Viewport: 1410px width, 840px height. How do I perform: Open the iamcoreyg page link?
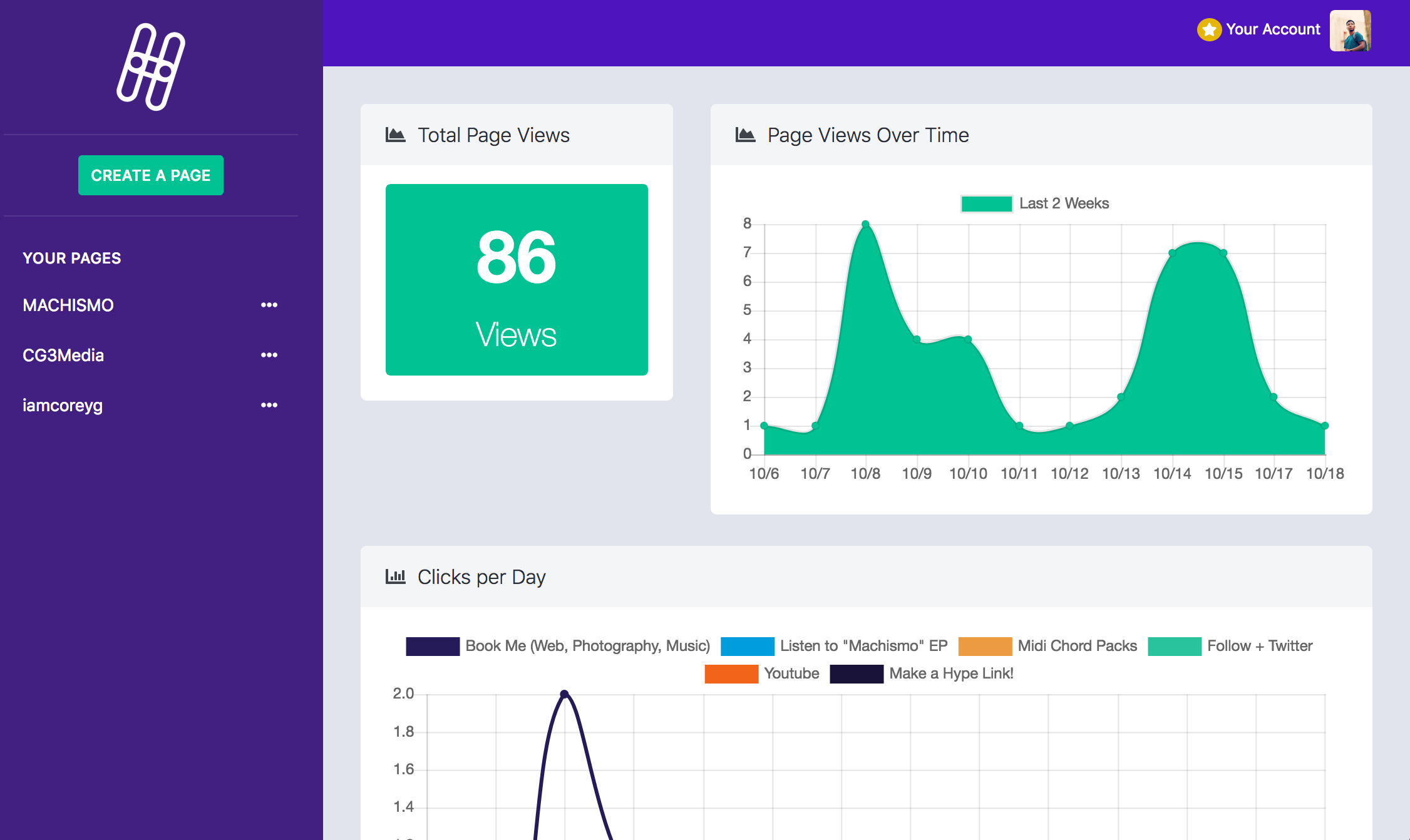(x=63, y=405)
